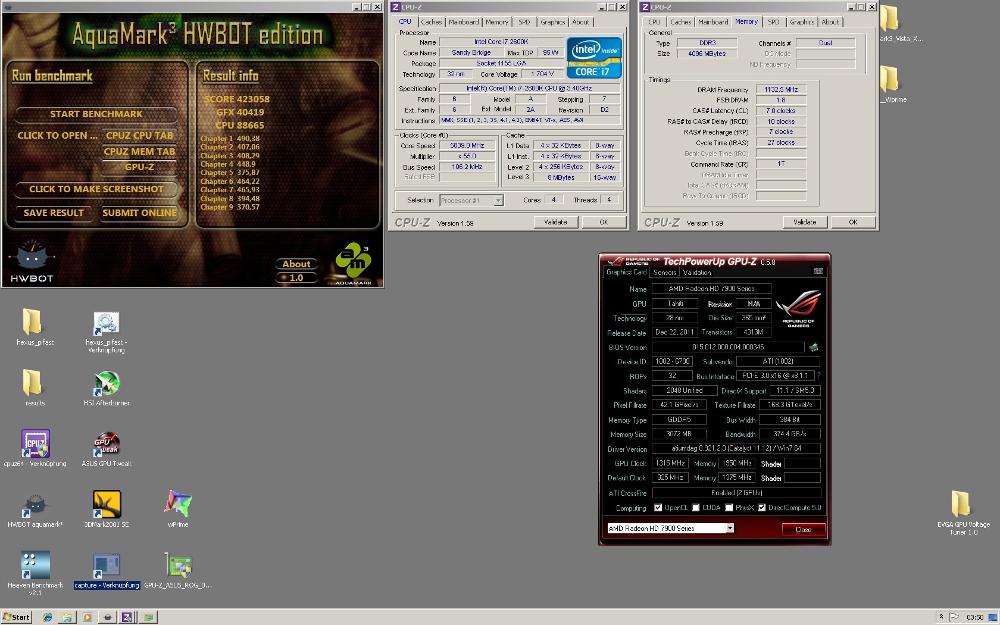Screen dimensions: 1000x625
Task: Launch 3DMark2001 SE desktop icon
Action: coord(107,504)
